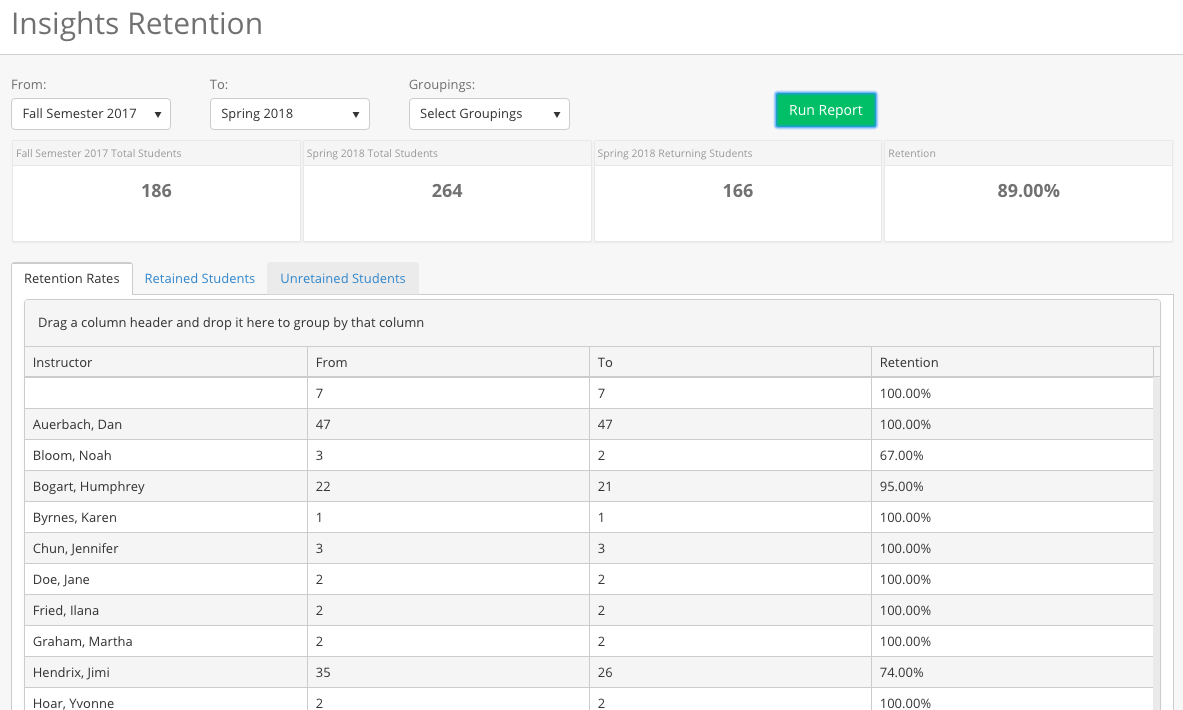Sort by the From column header

click(331, 362)
